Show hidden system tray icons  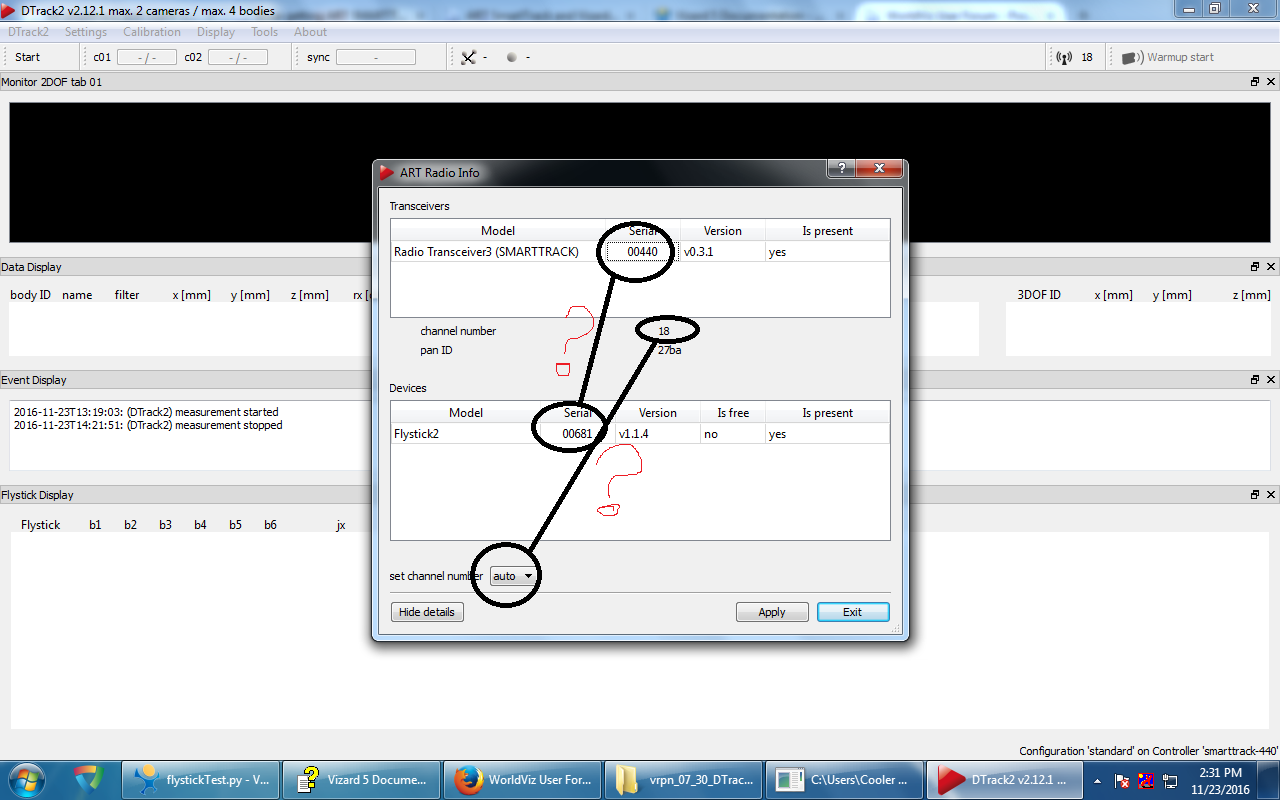click(1099, 779)
